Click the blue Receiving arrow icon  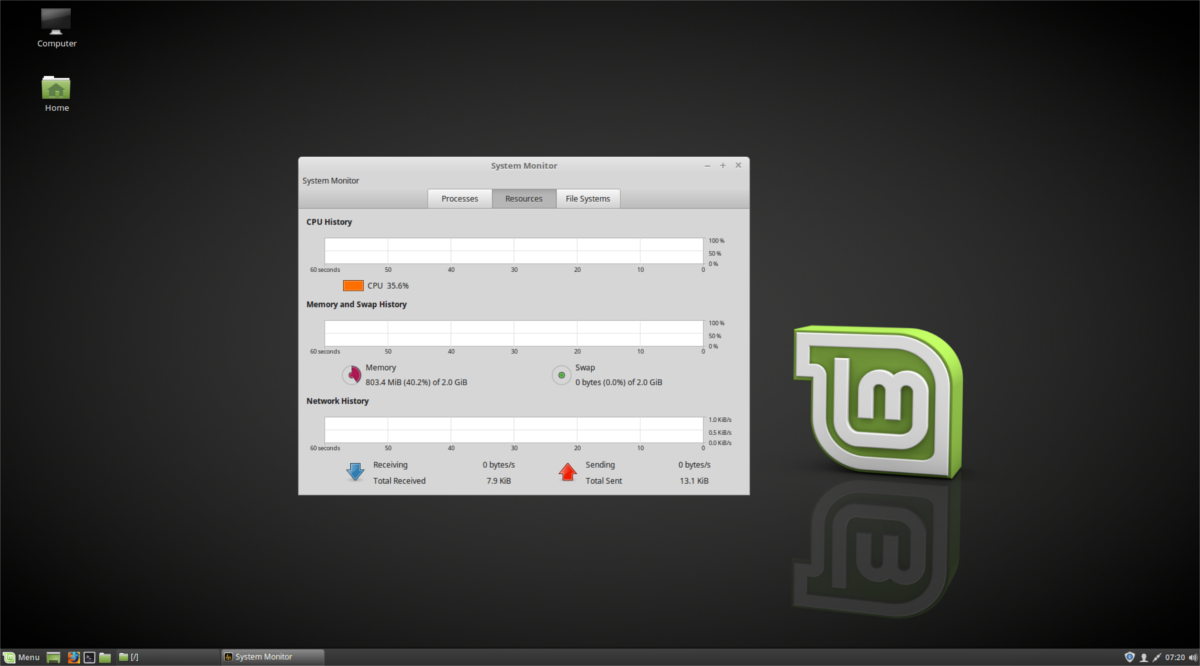tap(355, 472)
